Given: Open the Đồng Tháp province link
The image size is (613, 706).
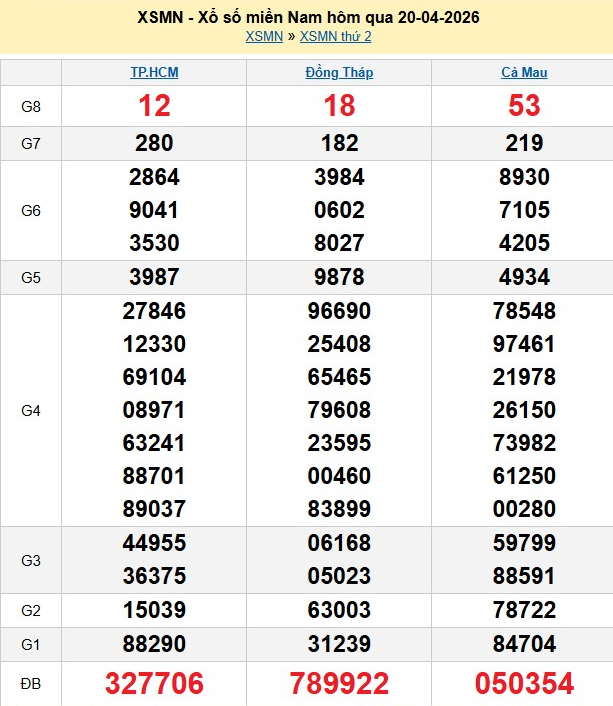Looking at the screenshot, I should 338,73.
